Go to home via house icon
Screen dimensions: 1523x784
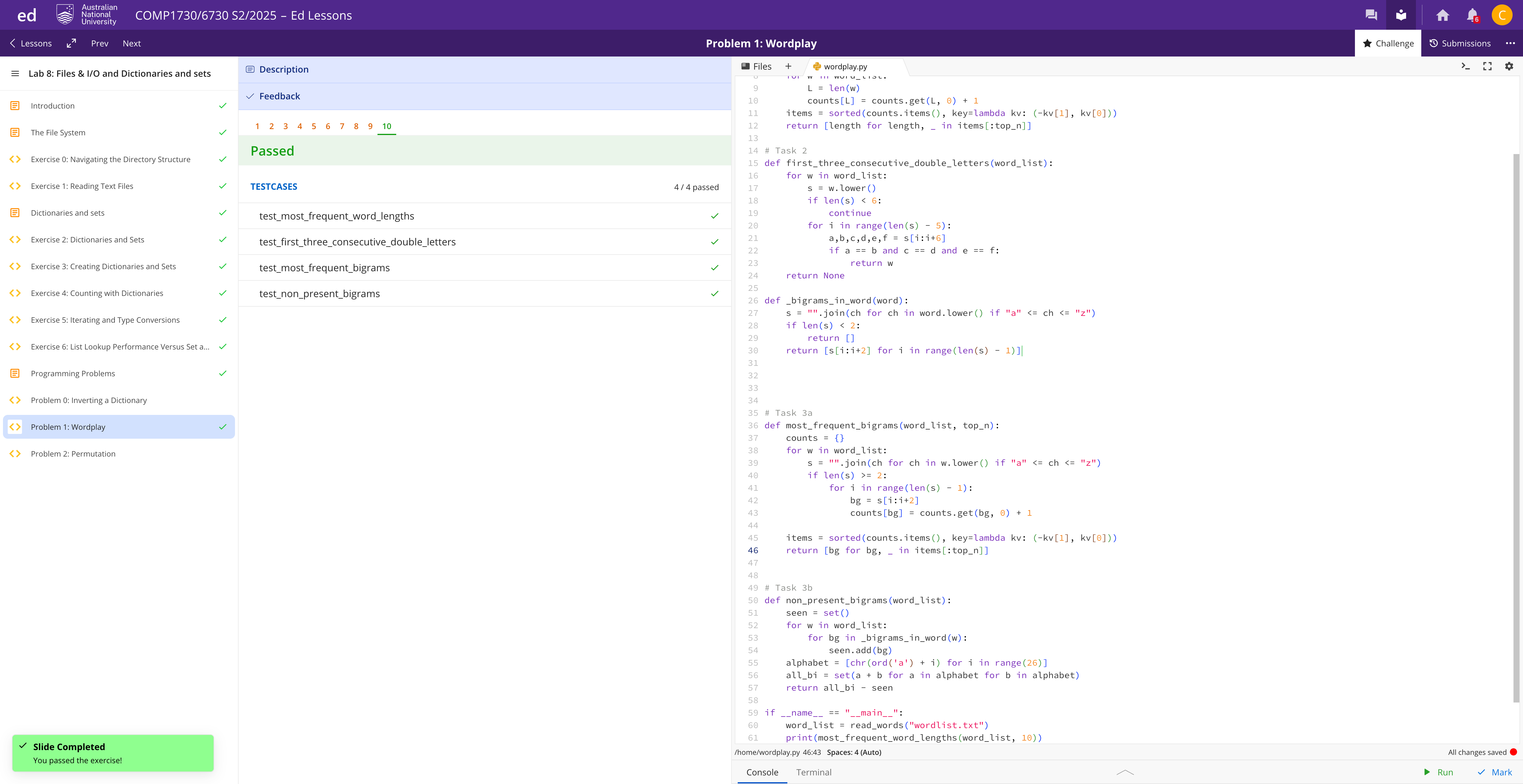pos(1443,15)
